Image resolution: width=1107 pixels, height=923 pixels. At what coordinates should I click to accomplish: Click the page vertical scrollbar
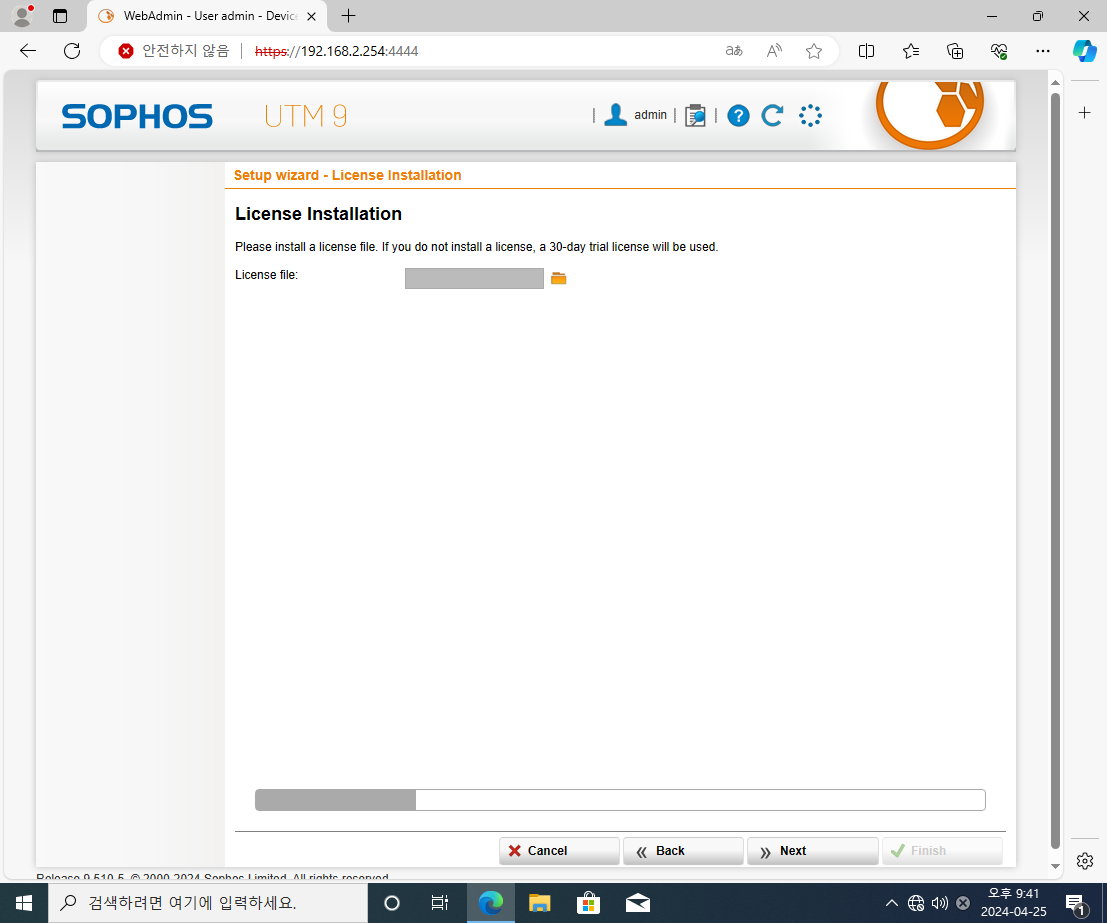click(x=1055, y=470)
